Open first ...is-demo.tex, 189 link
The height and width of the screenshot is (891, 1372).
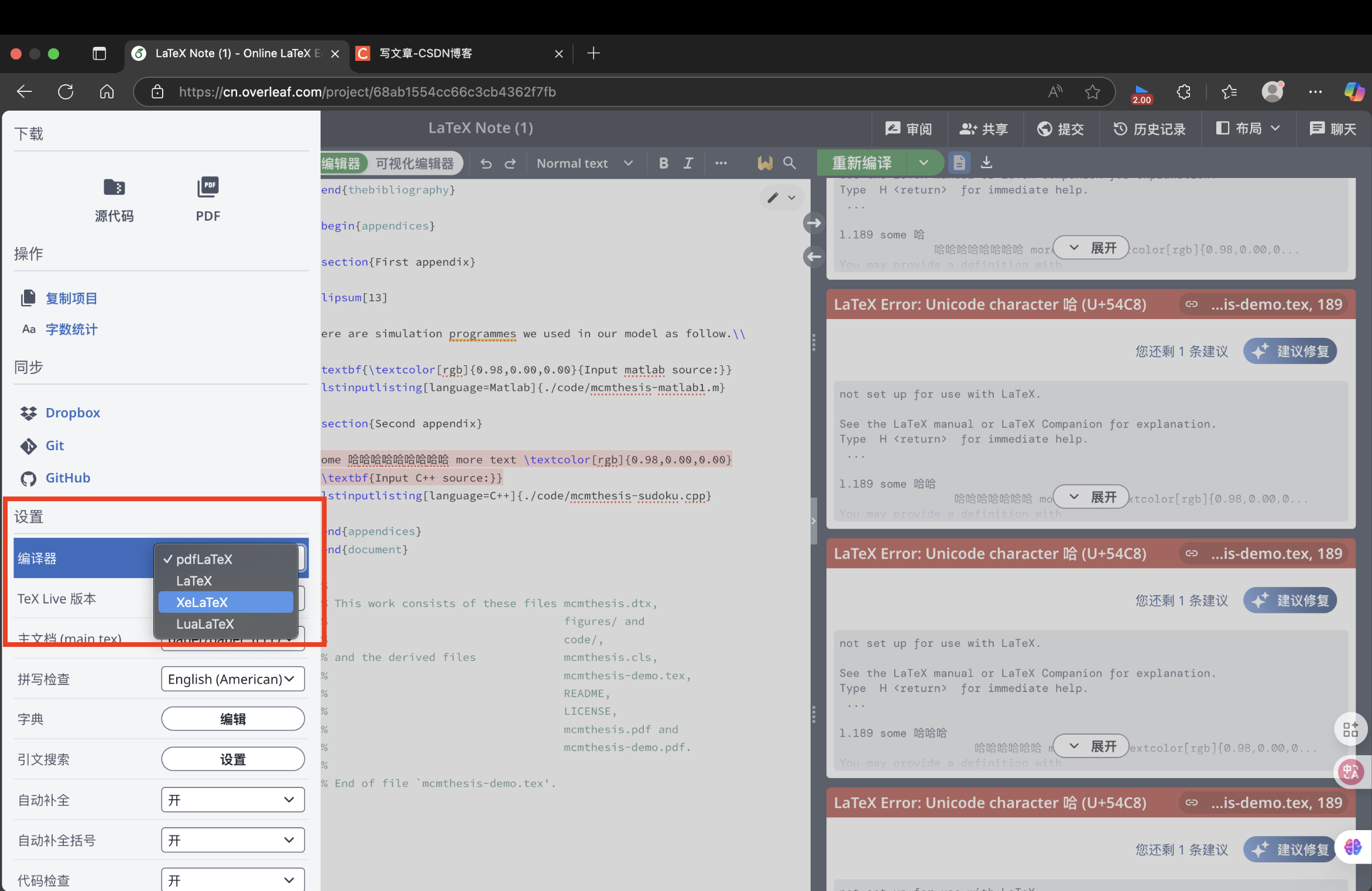[x=1264, y=304]
